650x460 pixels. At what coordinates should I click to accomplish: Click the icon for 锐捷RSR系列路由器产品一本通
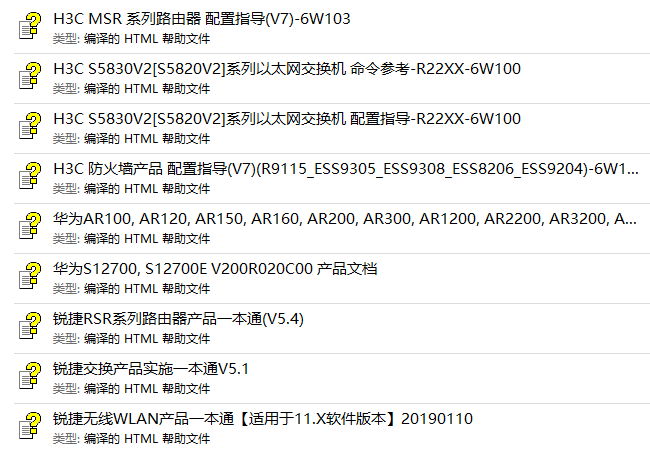pyautogui.click(x=30, y=326)
